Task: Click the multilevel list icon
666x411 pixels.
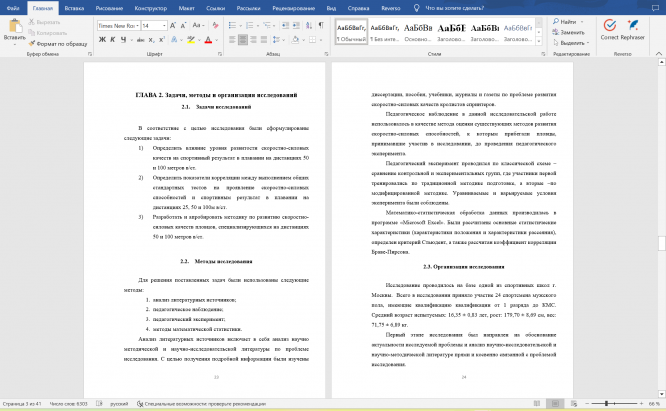Action: coord(267,26)
